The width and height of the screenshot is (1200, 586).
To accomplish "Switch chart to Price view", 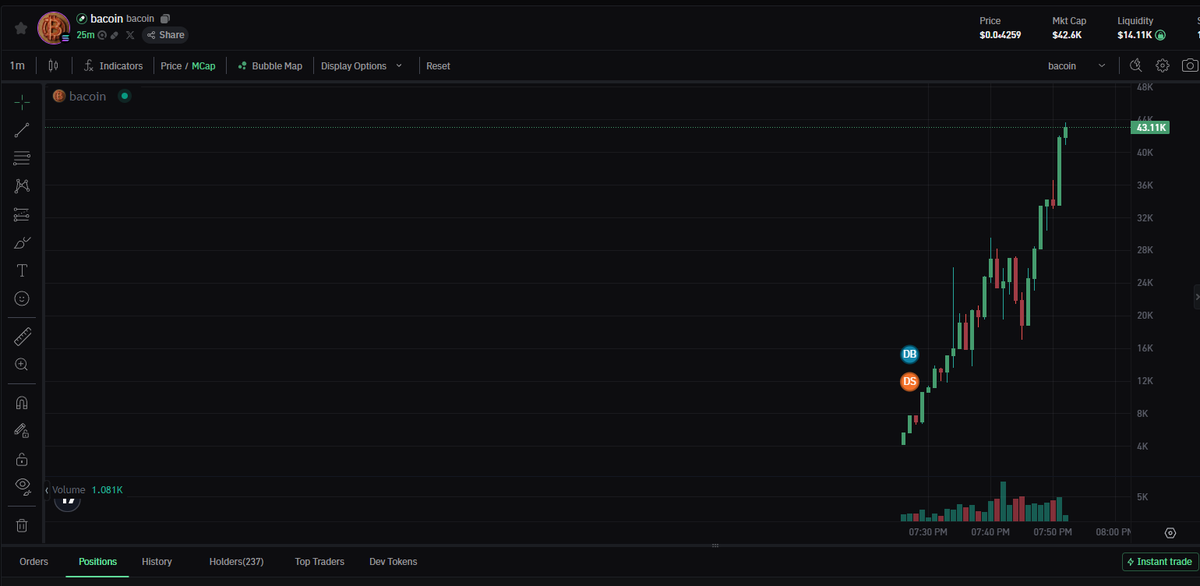I will (171, 66).
